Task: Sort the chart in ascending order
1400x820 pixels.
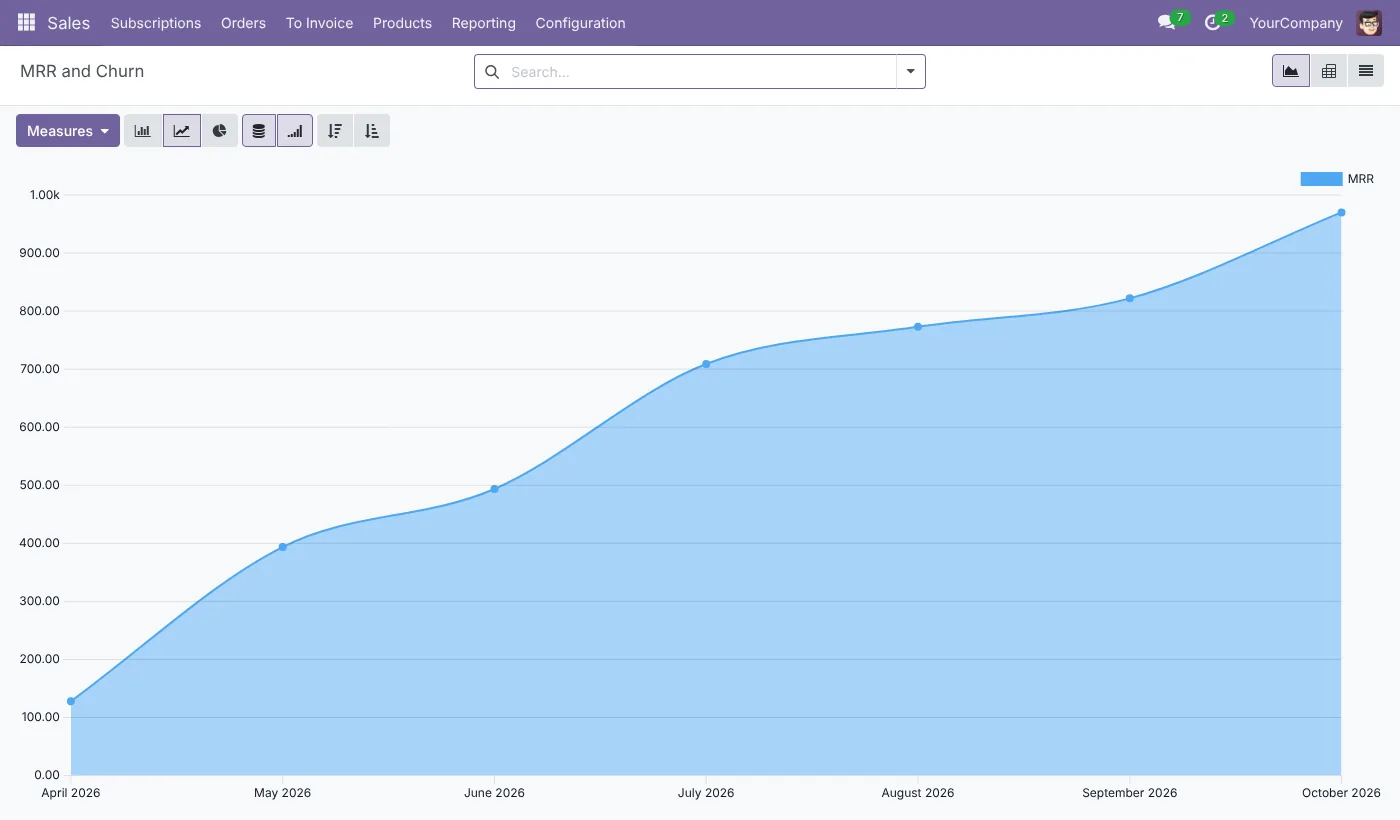Action: pos(372,131)
